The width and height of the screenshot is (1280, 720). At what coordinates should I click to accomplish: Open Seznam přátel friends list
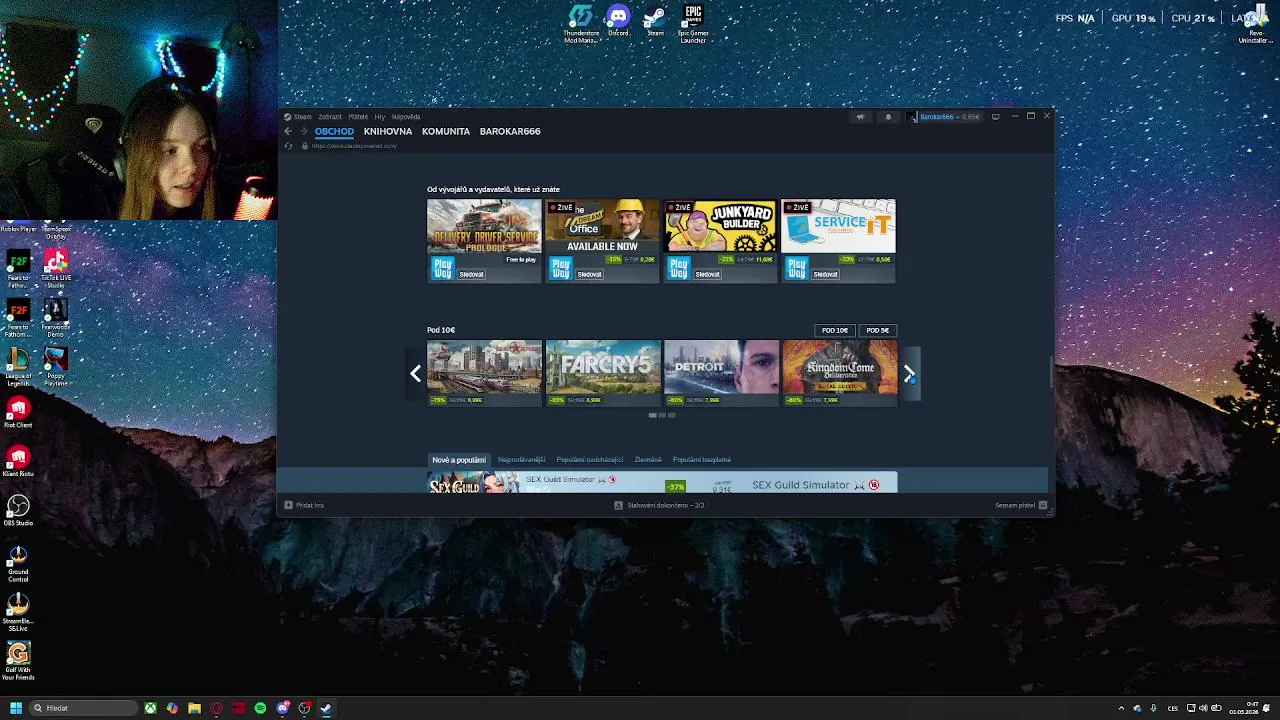pos(1020,505)
